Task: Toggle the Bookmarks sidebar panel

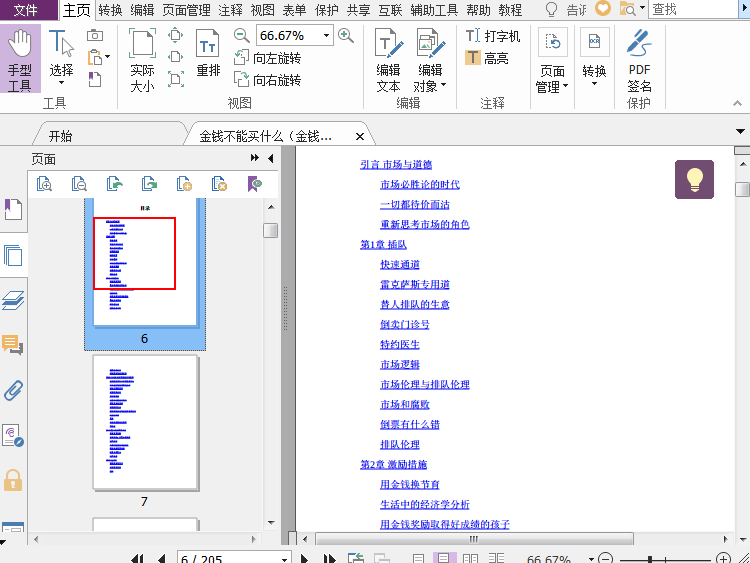Action: point(13,210)
